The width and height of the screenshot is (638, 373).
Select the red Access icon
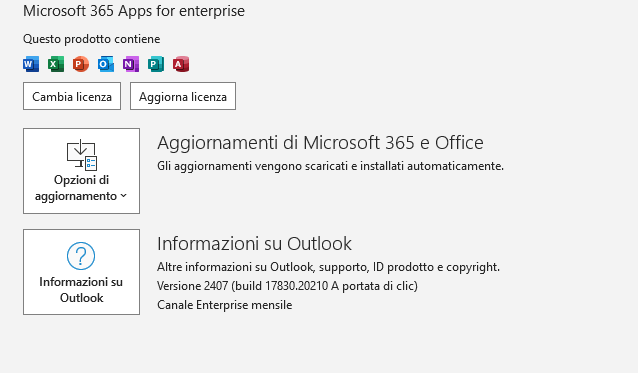pyautogui.click(x=181, y=64)
